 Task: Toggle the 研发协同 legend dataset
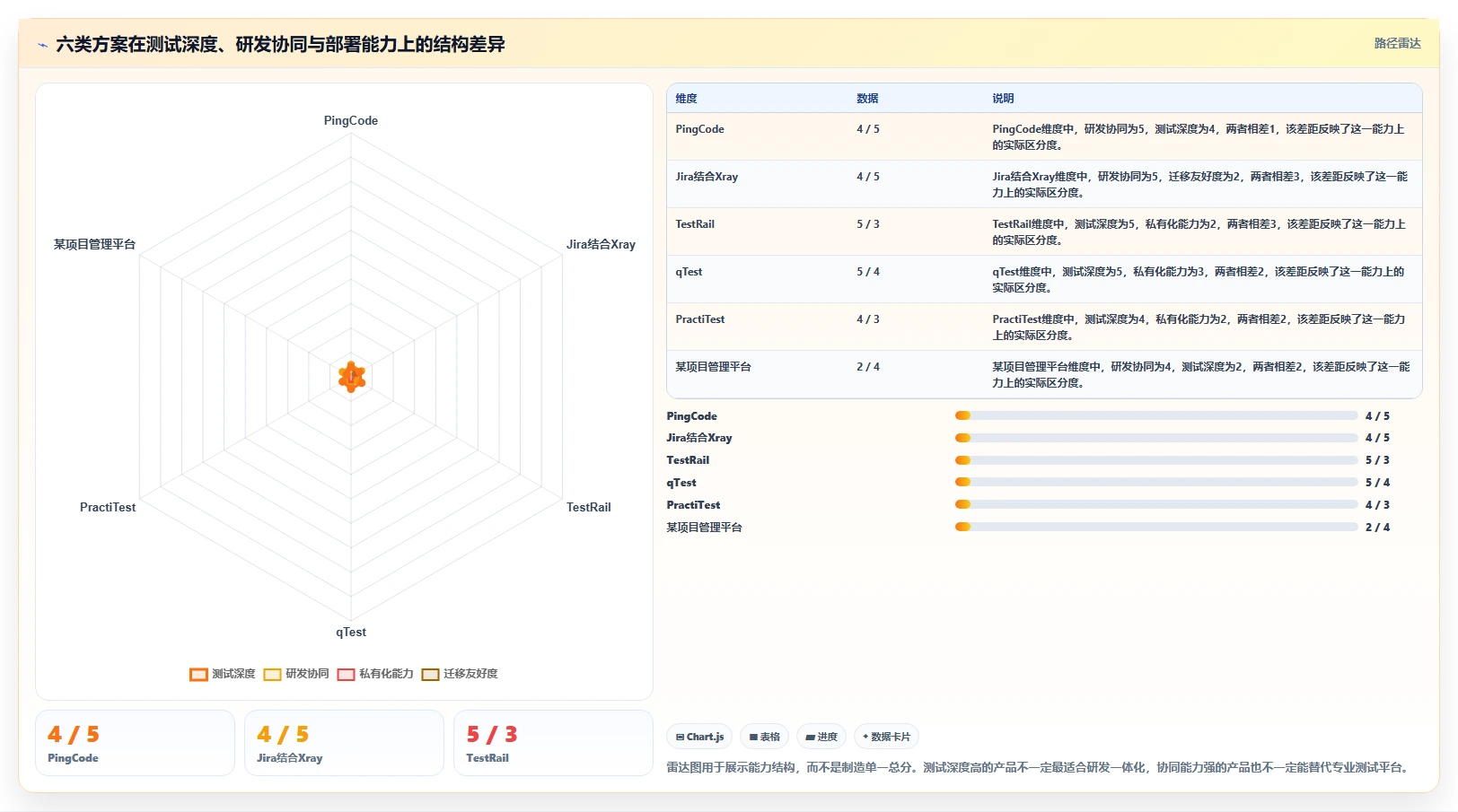point(296,674)
